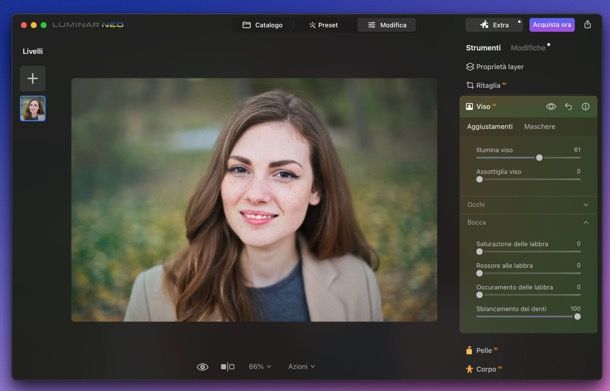Image resolution: width=610 pixels, height=391 pixels.
Task: Toggle before/after compare icon
Action: pos(228,366)
